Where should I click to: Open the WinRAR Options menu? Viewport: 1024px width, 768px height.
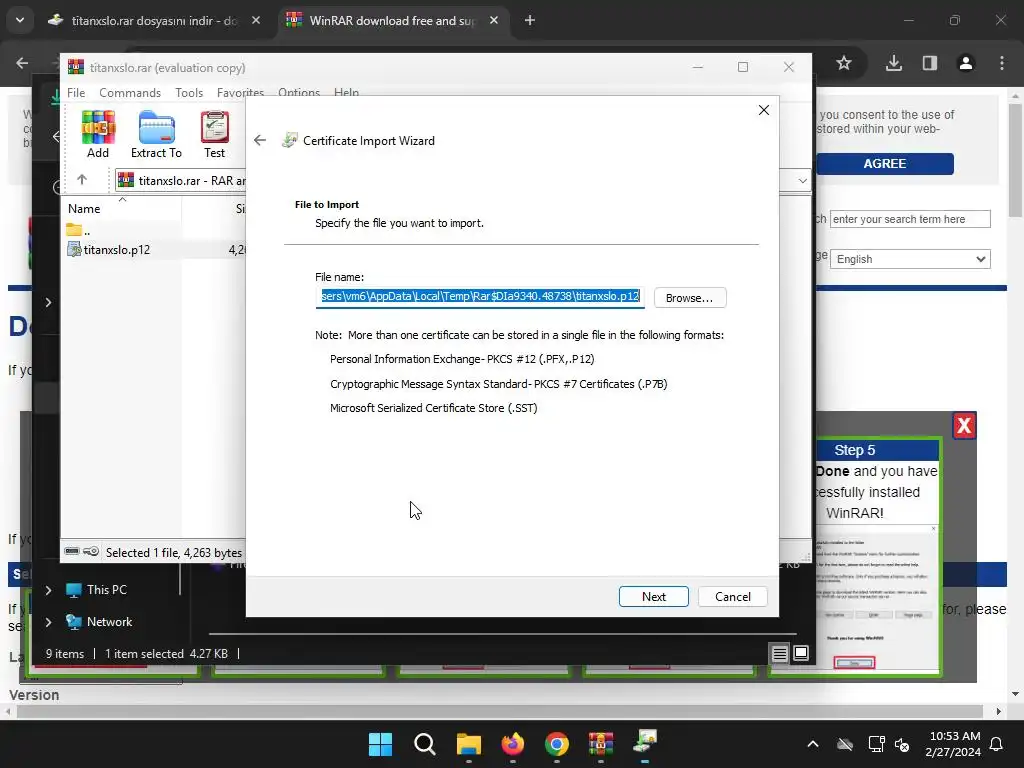click(298, 93)
